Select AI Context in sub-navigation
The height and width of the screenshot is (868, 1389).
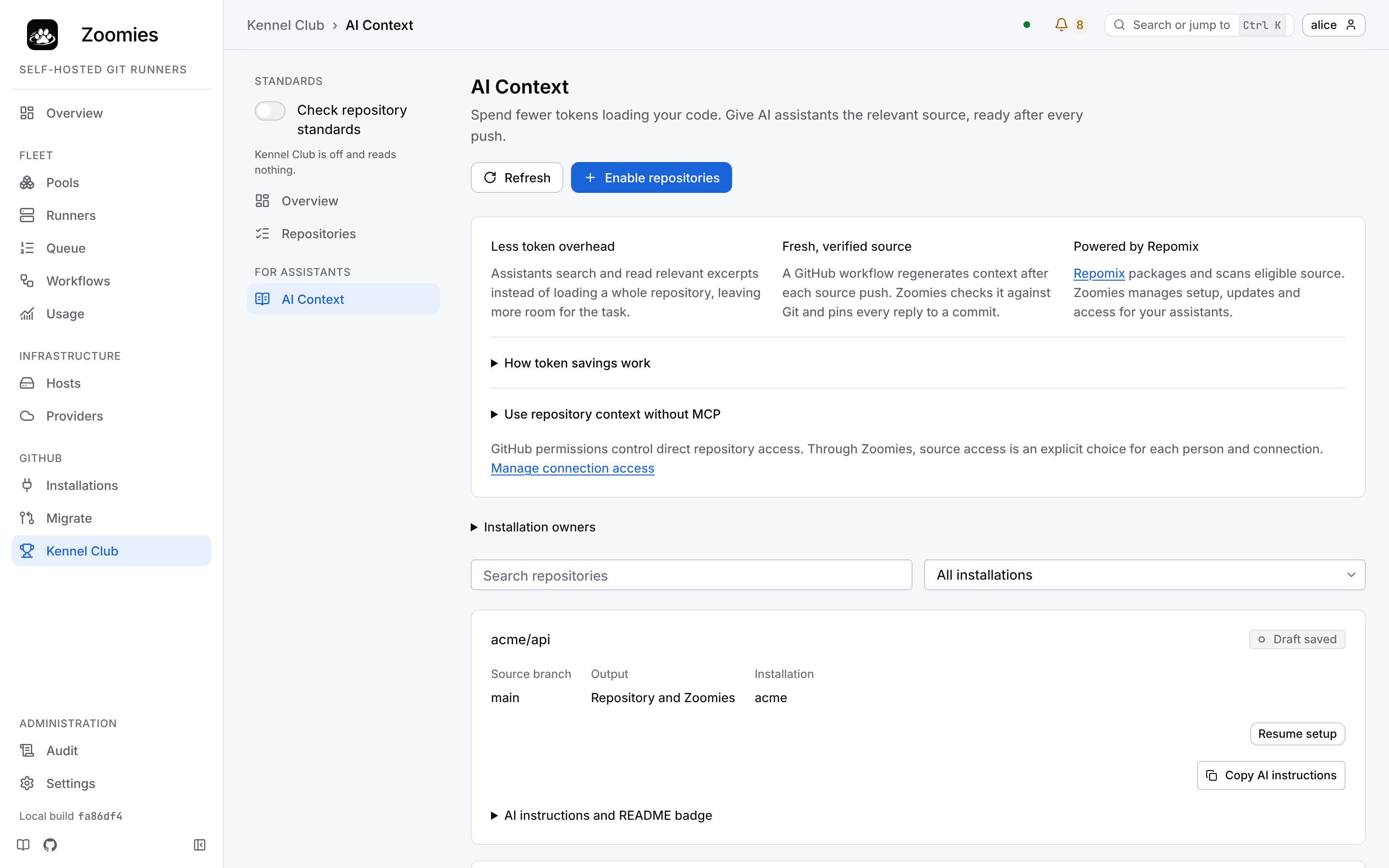click(343, 299)
